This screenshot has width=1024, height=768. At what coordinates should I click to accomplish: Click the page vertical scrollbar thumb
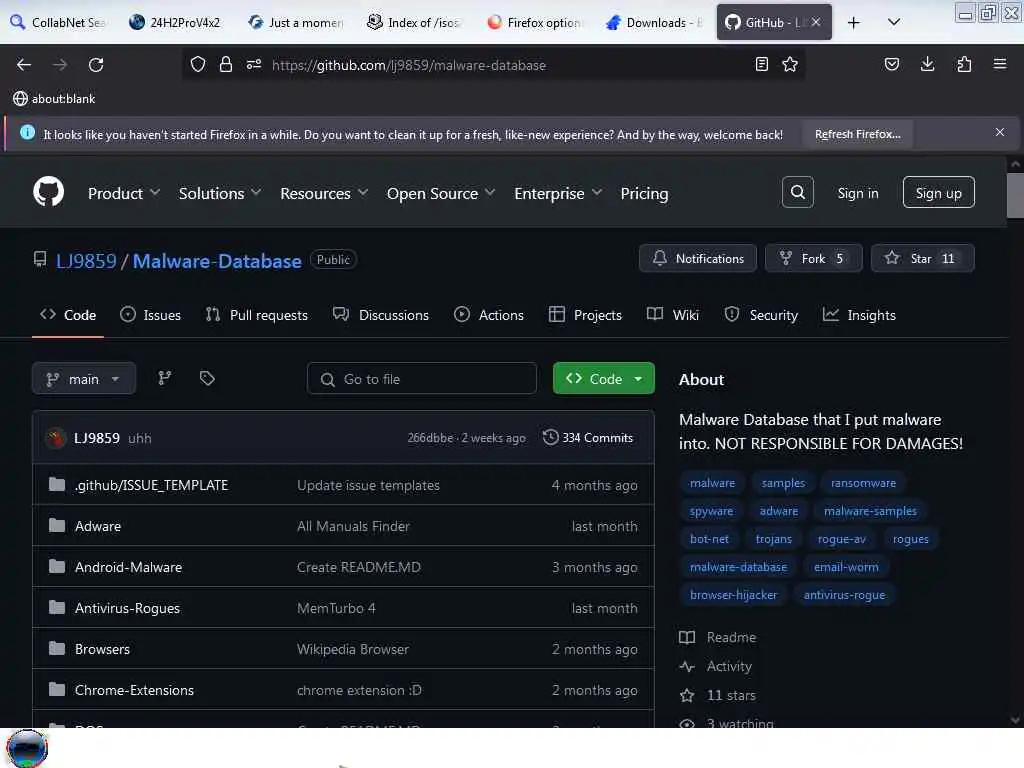[1014, 195]
